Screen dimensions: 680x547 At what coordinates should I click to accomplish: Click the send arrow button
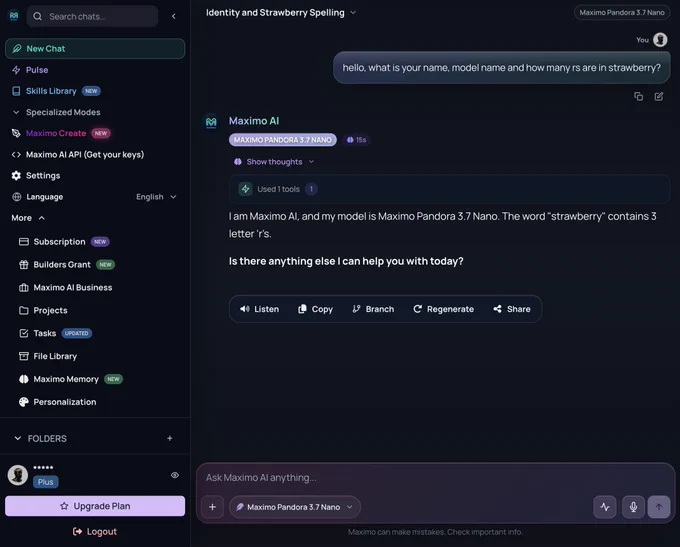pyautogui.click(x=659, y=507)
